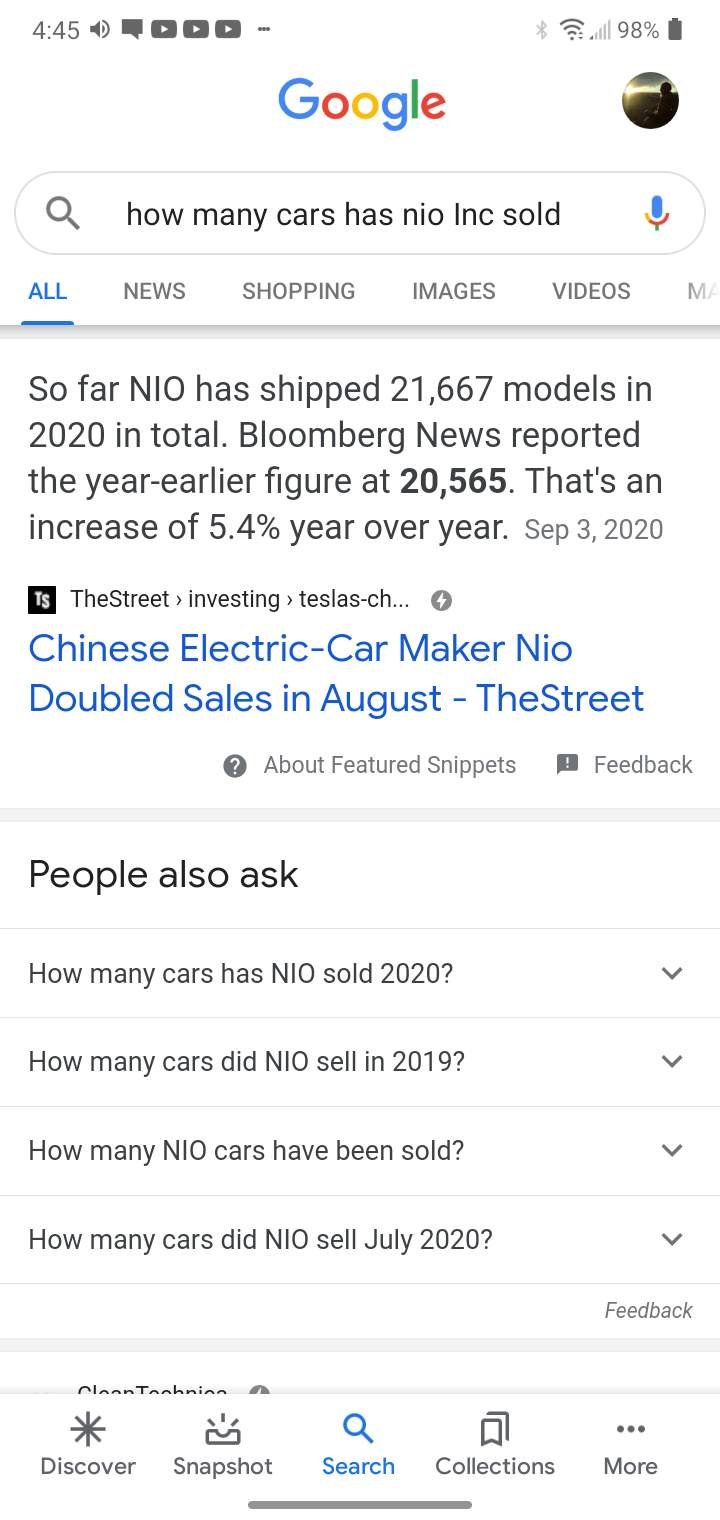
Task: Switch to the Shopping results tab
Action: (x=298, y=291)
